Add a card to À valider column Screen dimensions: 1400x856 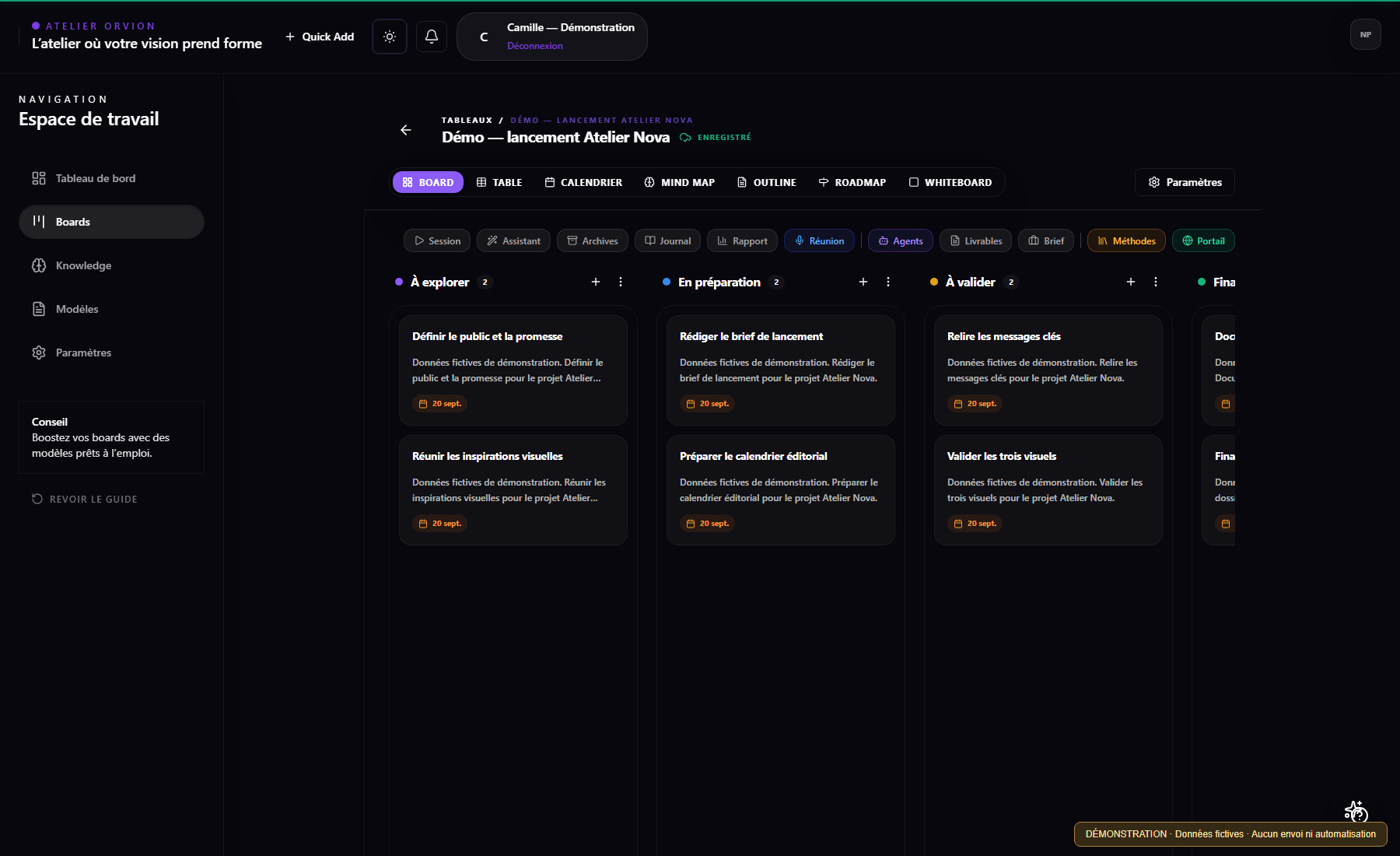pos(1131,282)
